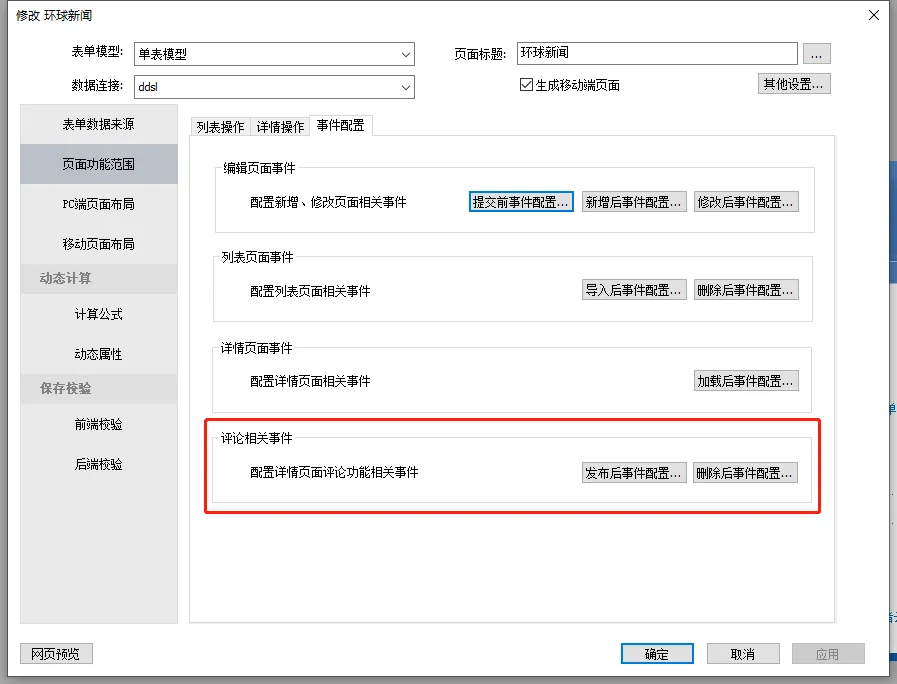The image size is (897, 684).
Task: Click the 页面标题 input field
Action: pyautogui.click(x=657, y=53)
